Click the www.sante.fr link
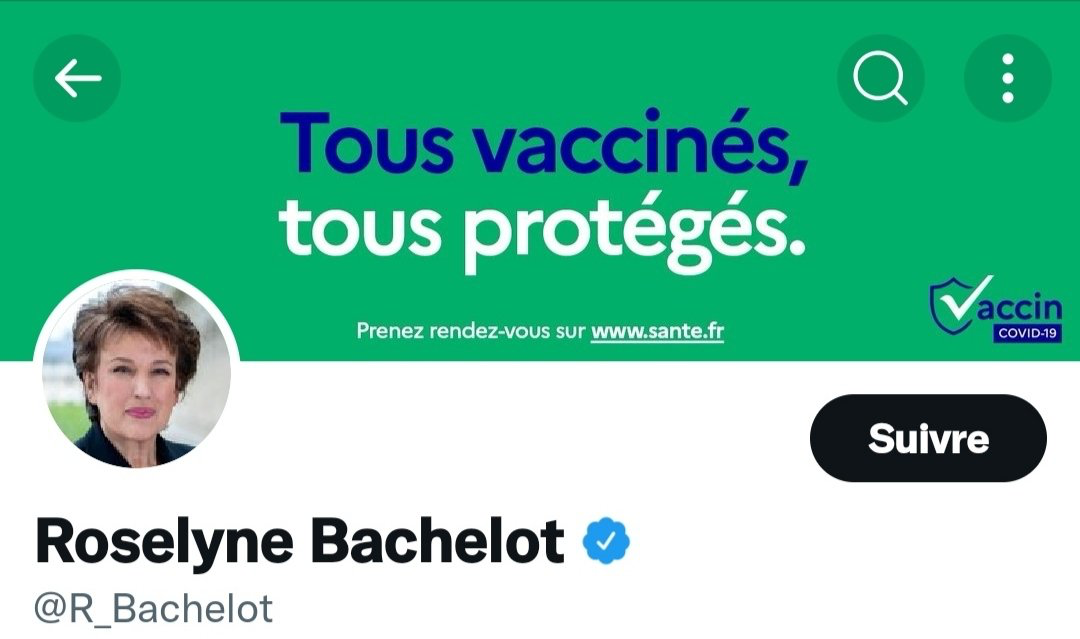This screenshot has width=1080, height=639. (657, 330)
